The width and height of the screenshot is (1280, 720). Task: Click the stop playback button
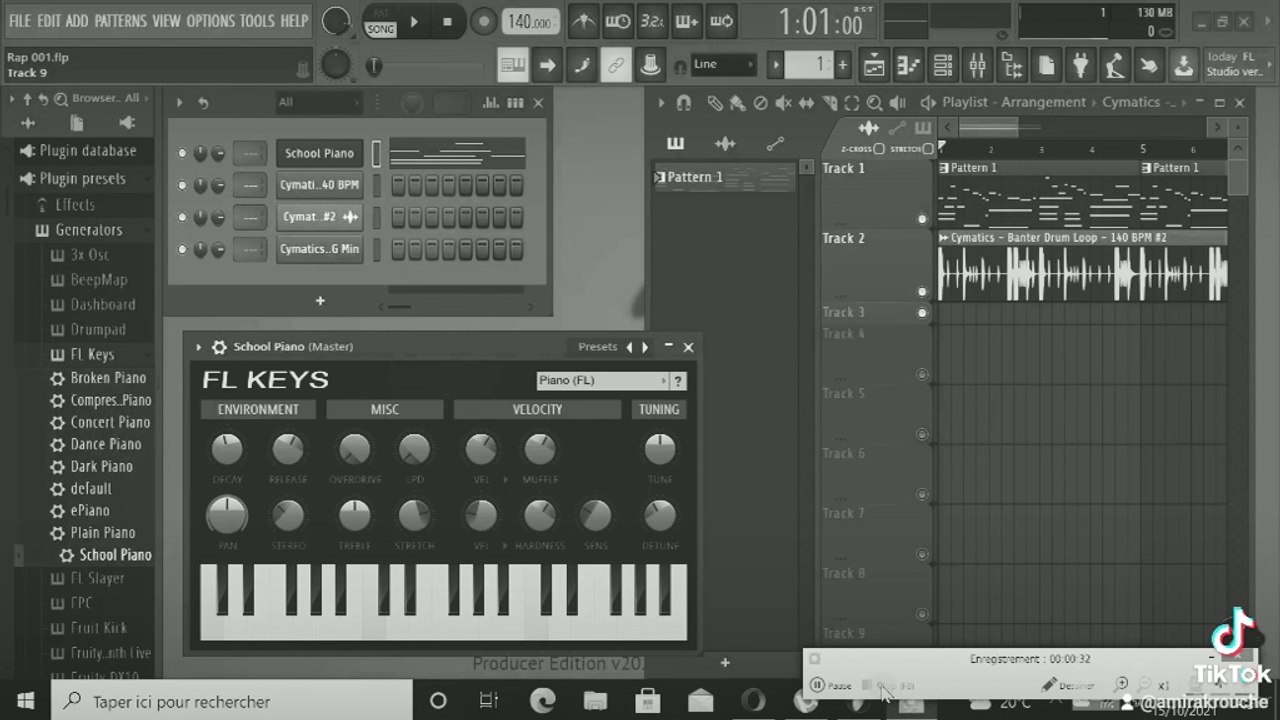pos(447,21)
